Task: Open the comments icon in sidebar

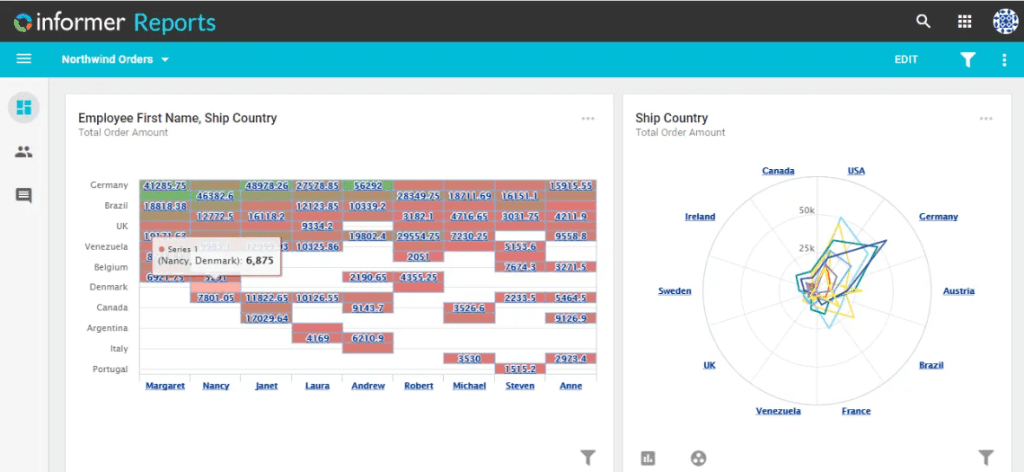Action: pyautogui.click(x=24, y=196)
